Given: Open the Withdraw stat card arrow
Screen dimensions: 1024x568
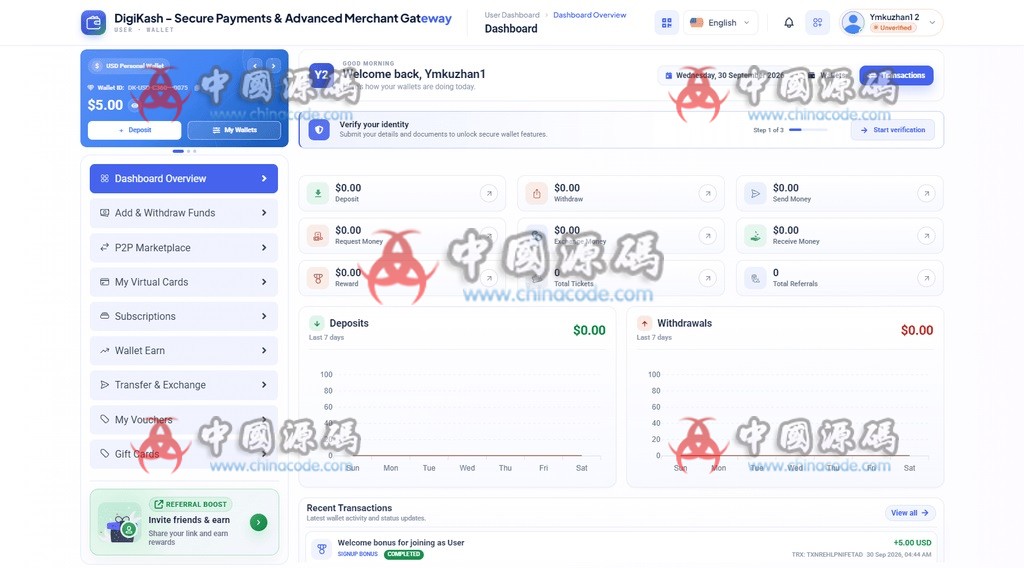Looking at the screenshot, I should pos(707,193).
